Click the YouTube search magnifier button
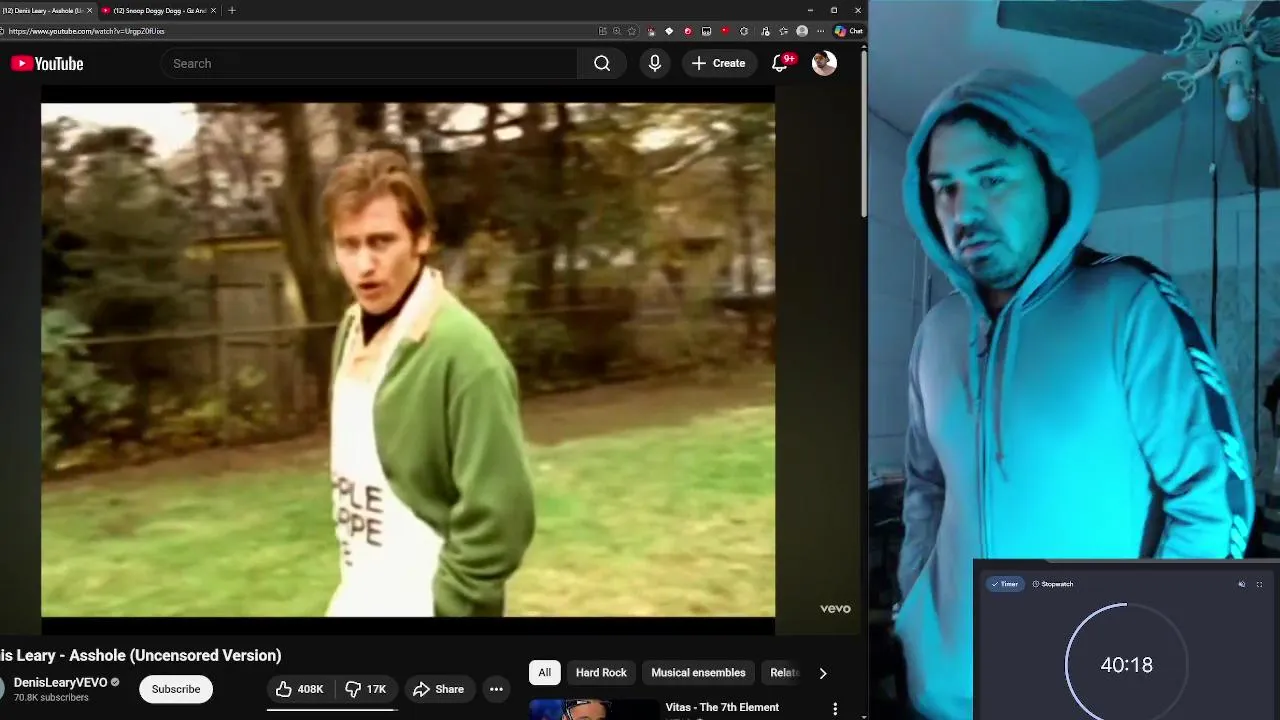The image size is (1280, 720). 602,63
